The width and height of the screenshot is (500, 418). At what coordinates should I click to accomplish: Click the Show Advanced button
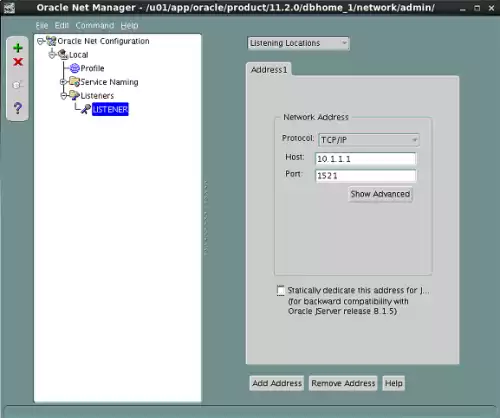380,194
